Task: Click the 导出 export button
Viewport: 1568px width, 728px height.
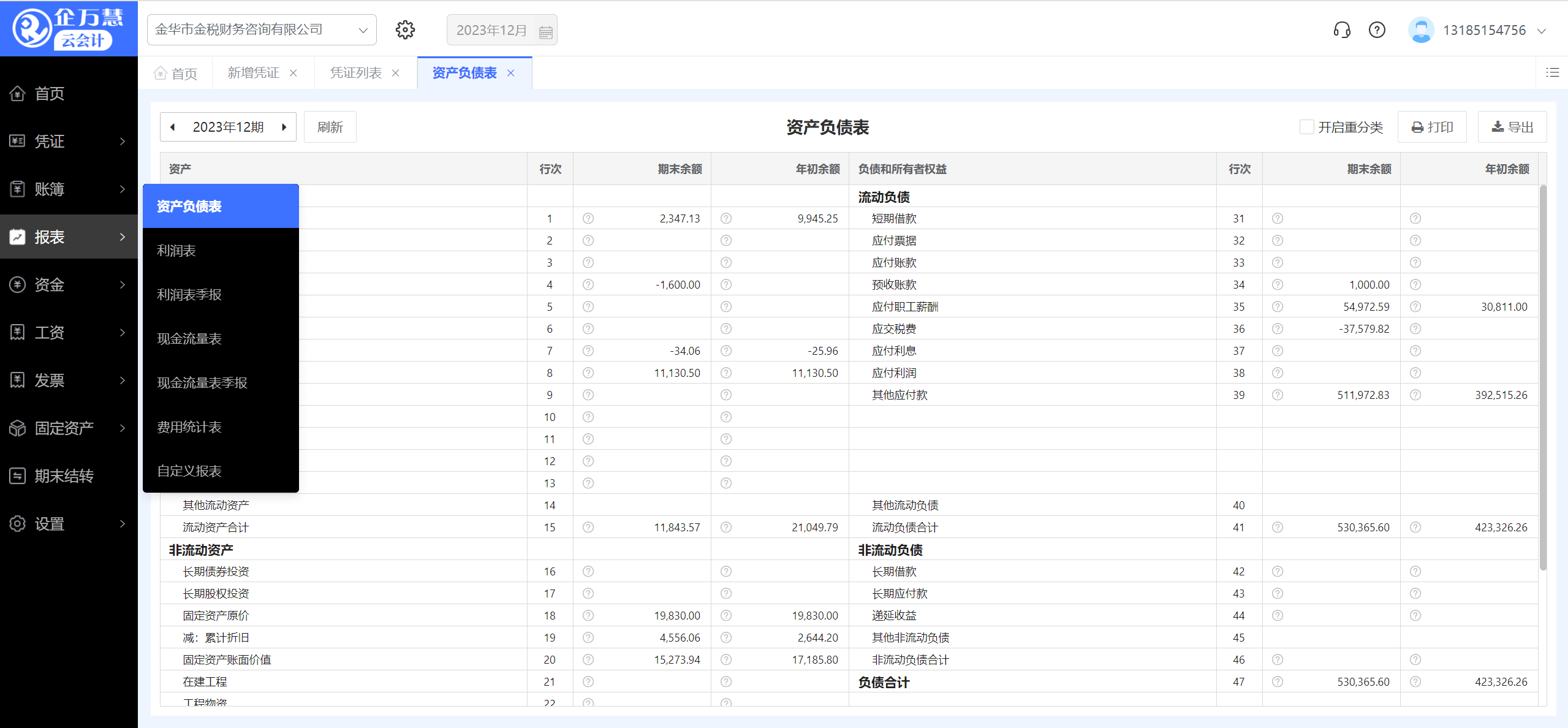Action: click(1512, 126)
